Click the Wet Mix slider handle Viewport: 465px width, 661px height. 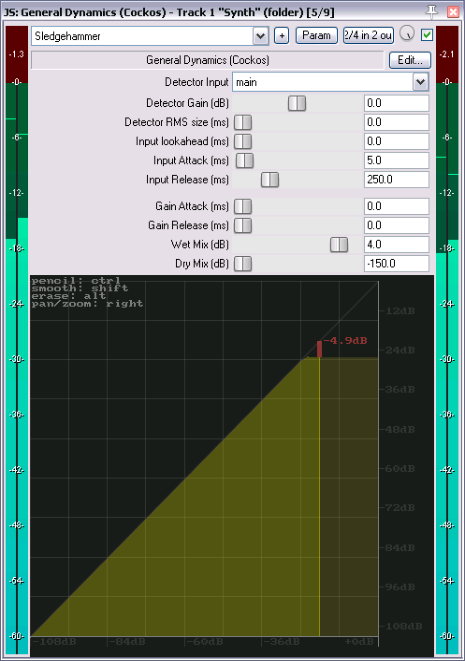[x=339, y=245]
